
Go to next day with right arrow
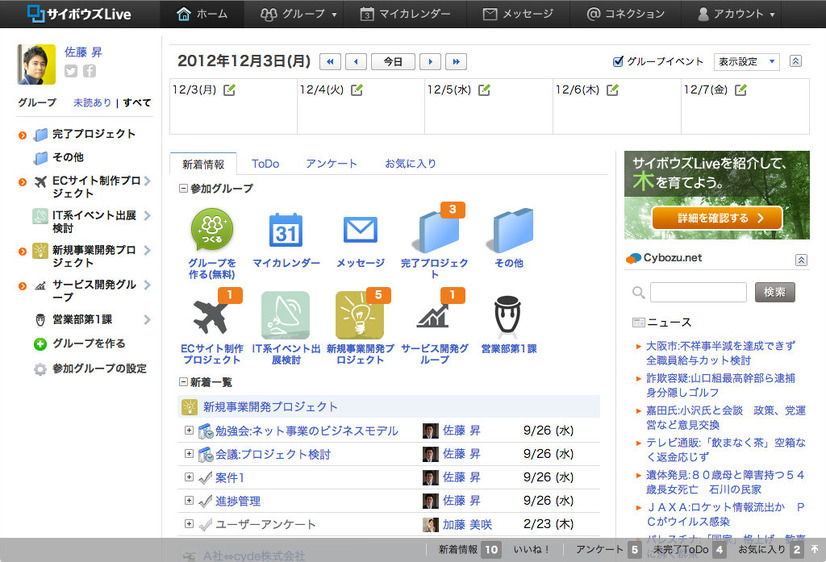[x=430, y=62]
